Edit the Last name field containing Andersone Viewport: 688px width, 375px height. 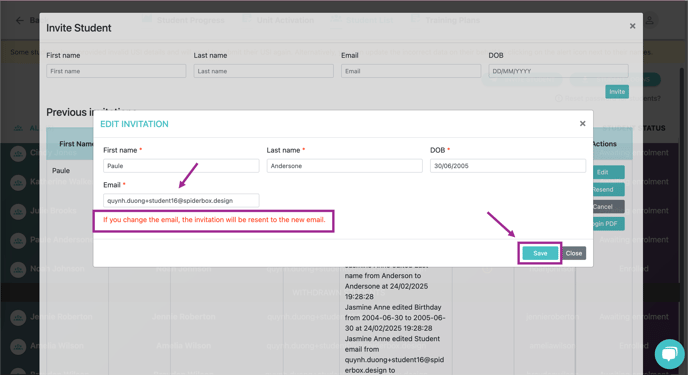coord(344,166)
